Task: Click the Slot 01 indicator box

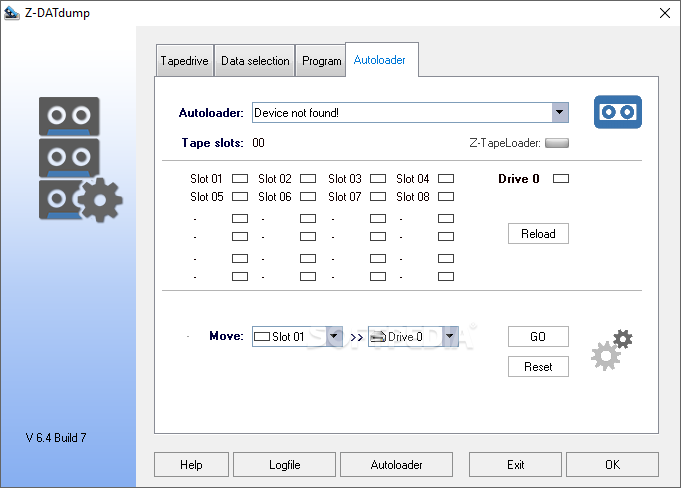Action: pos(240,178)
